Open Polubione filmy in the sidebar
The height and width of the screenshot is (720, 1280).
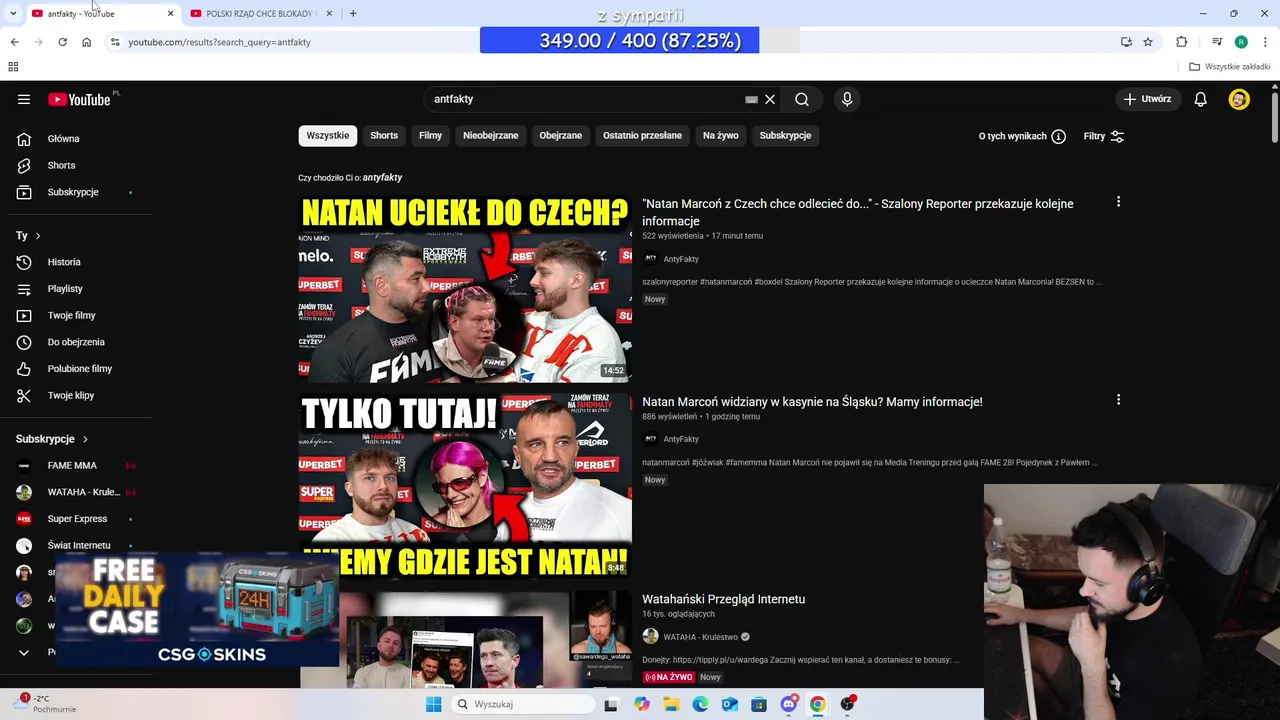point(80,369)
